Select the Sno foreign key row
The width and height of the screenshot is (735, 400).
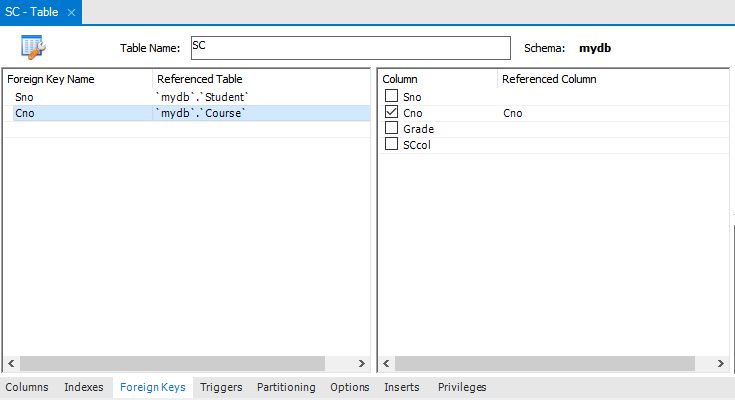point(80,97)
